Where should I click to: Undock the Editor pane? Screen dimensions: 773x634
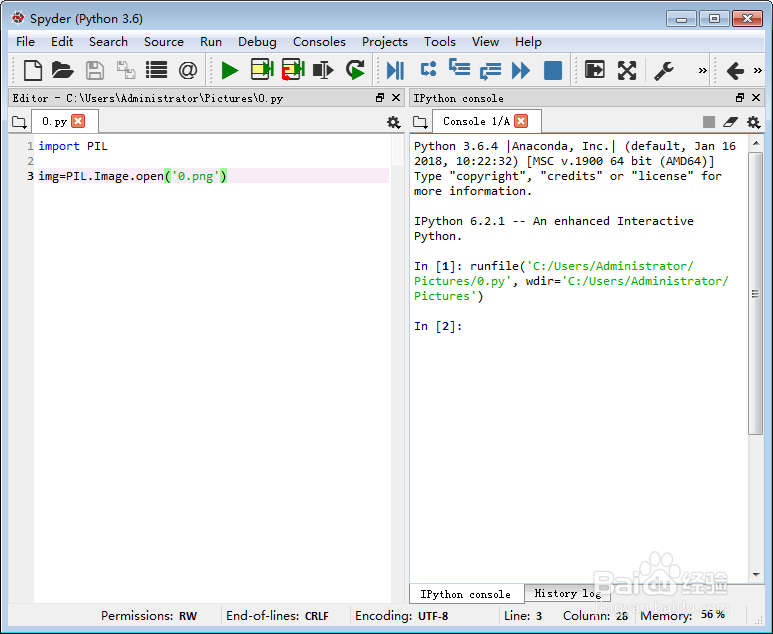point(380,98)
